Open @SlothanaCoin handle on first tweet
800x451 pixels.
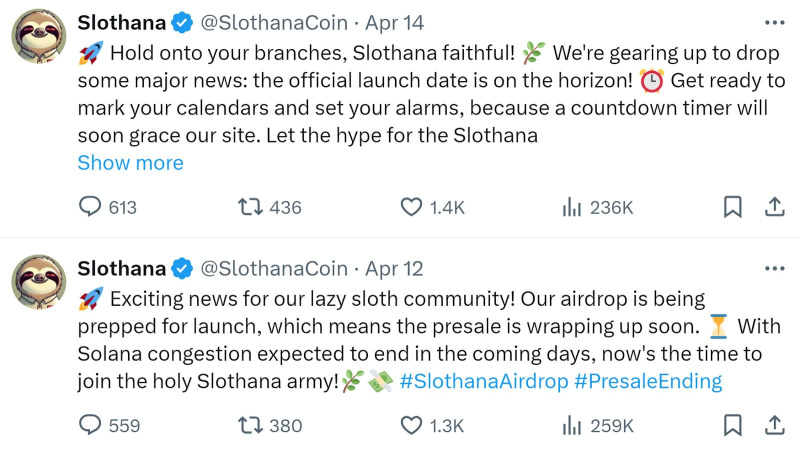(x=275, y=22)
